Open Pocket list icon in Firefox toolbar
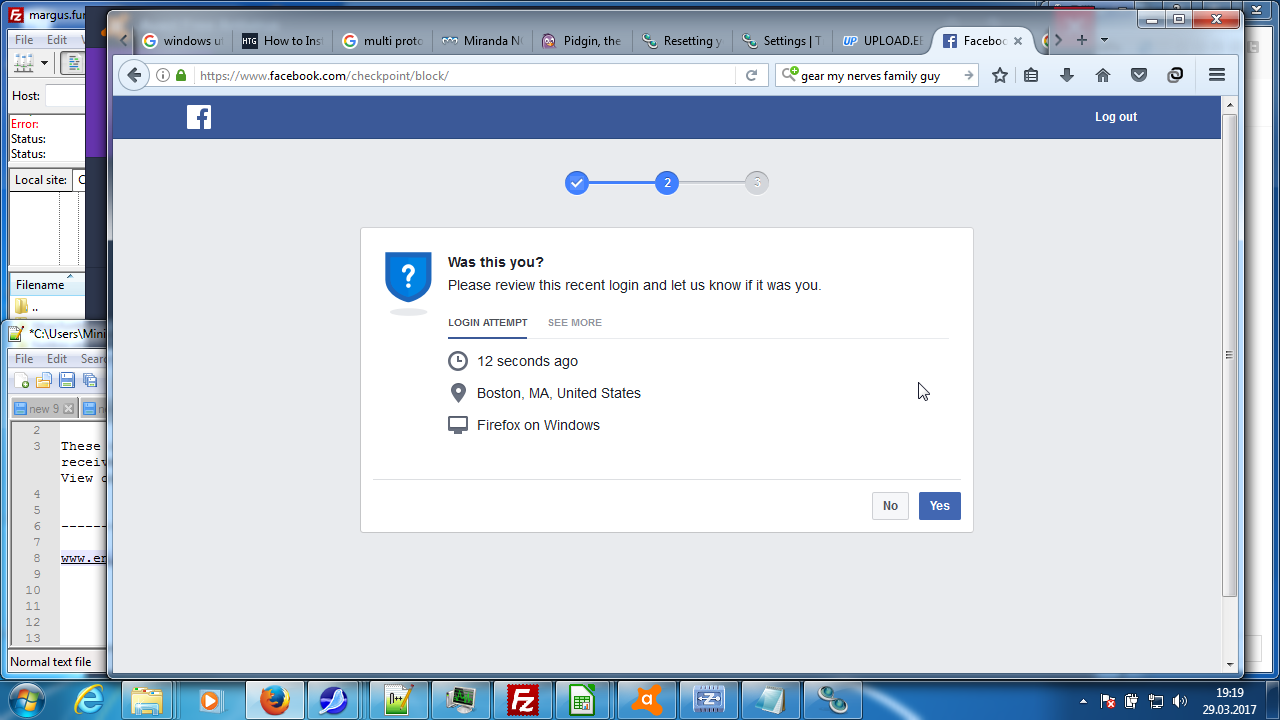This screenshot has width=1280, height=720. click(1139, 75)
